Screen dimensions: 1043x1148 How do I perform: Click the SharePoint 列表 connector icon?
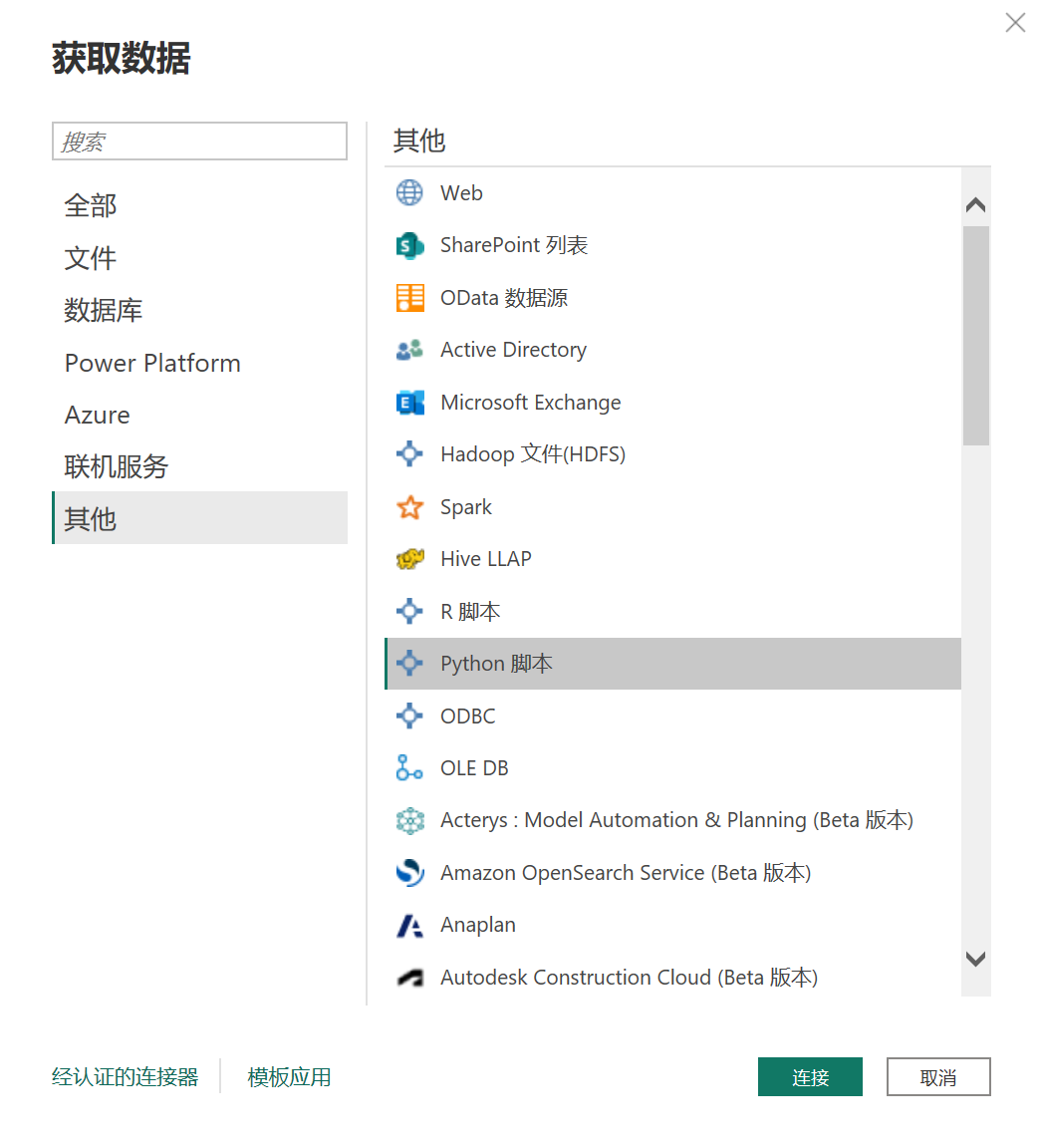click(409, 244)
